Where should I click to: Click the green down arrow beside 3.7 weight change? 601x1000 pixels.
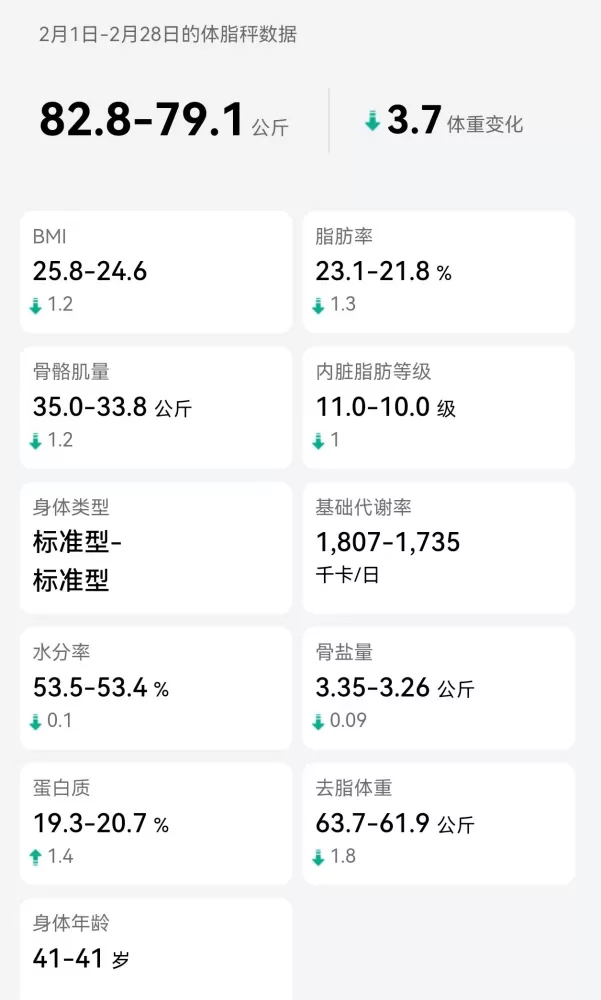(x=372, y=122)
